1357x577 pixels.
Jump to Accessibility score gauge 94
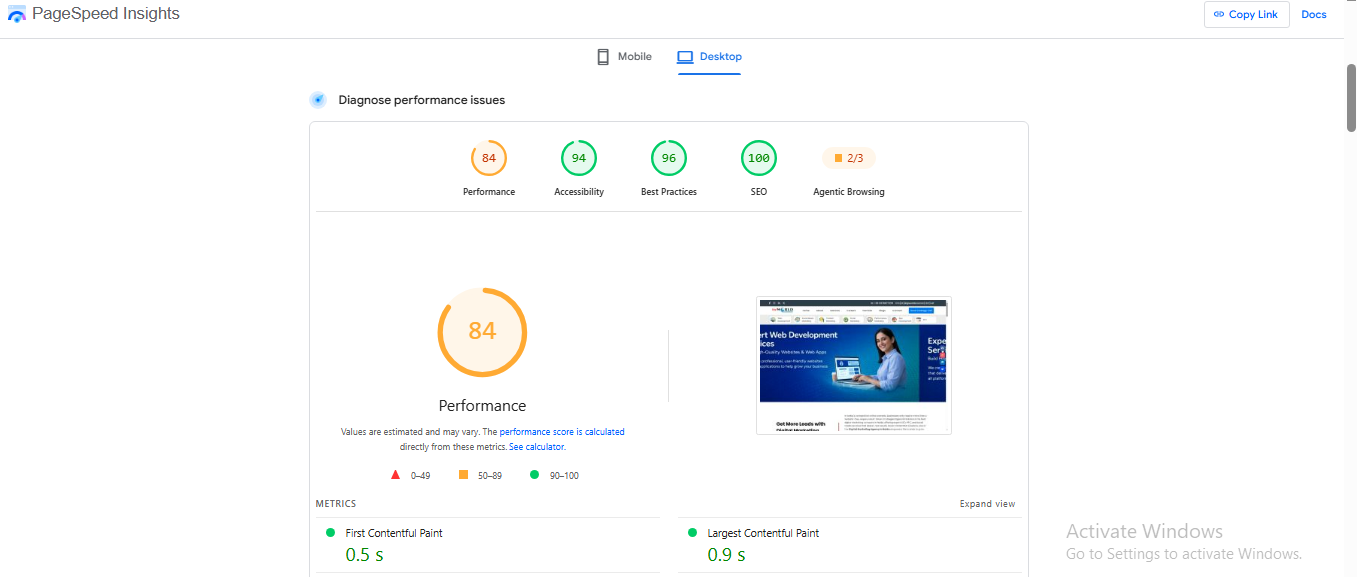[579, 158]
